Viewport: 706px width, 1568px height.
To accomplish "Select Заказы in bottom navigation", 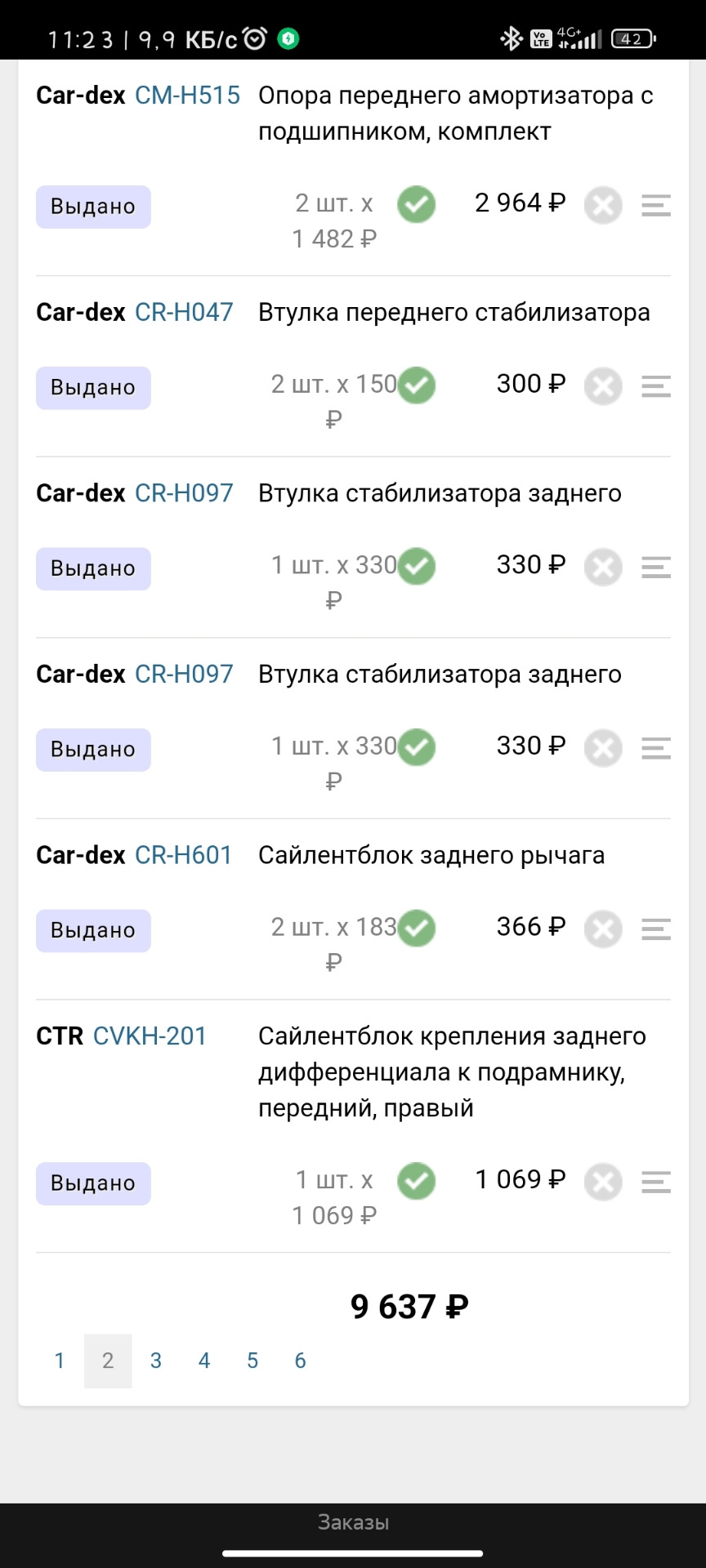I will click(x=353, y=1521).
